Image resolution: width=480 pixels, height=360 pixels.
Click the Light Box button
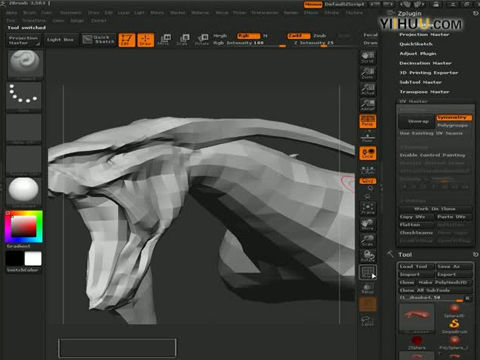pos(60,40)
